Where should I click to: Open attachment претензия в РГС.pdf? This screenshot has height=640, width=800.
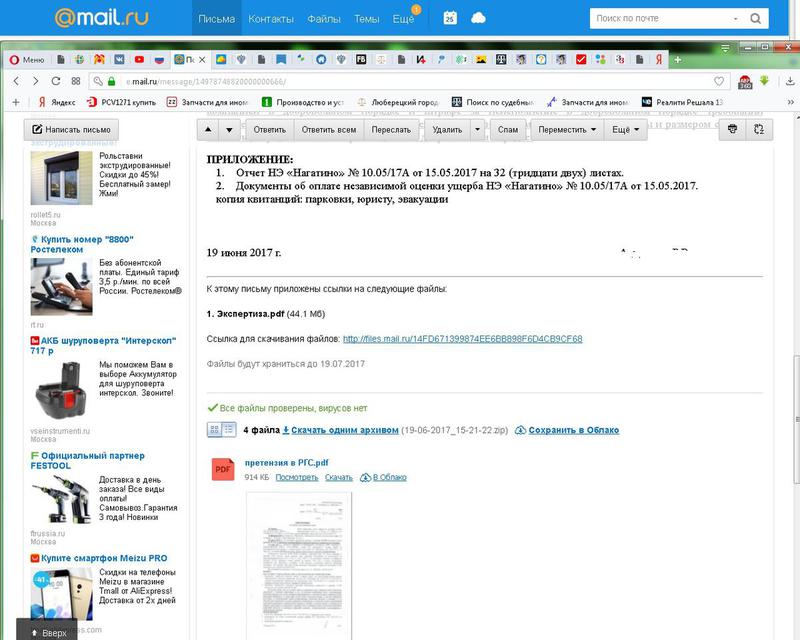[x=286, y=463]
